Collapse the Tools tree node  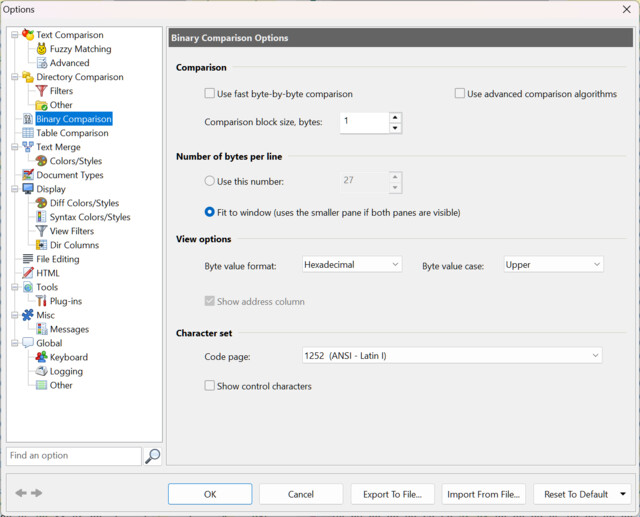pos(15,287)
